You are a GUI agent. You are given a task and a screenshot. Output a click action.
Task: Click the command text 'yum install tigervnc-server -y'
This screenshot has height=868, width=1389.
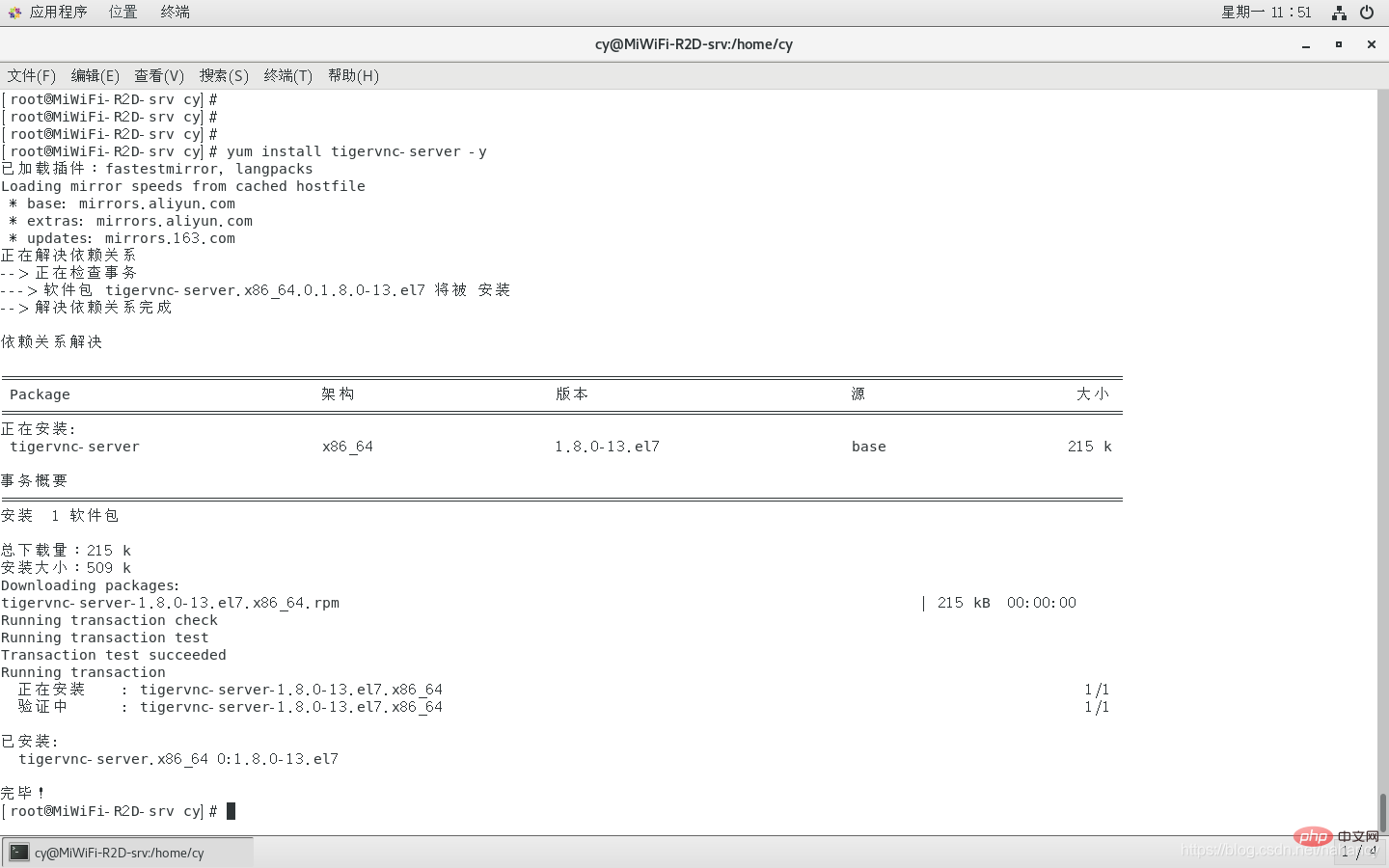point(357,151)
